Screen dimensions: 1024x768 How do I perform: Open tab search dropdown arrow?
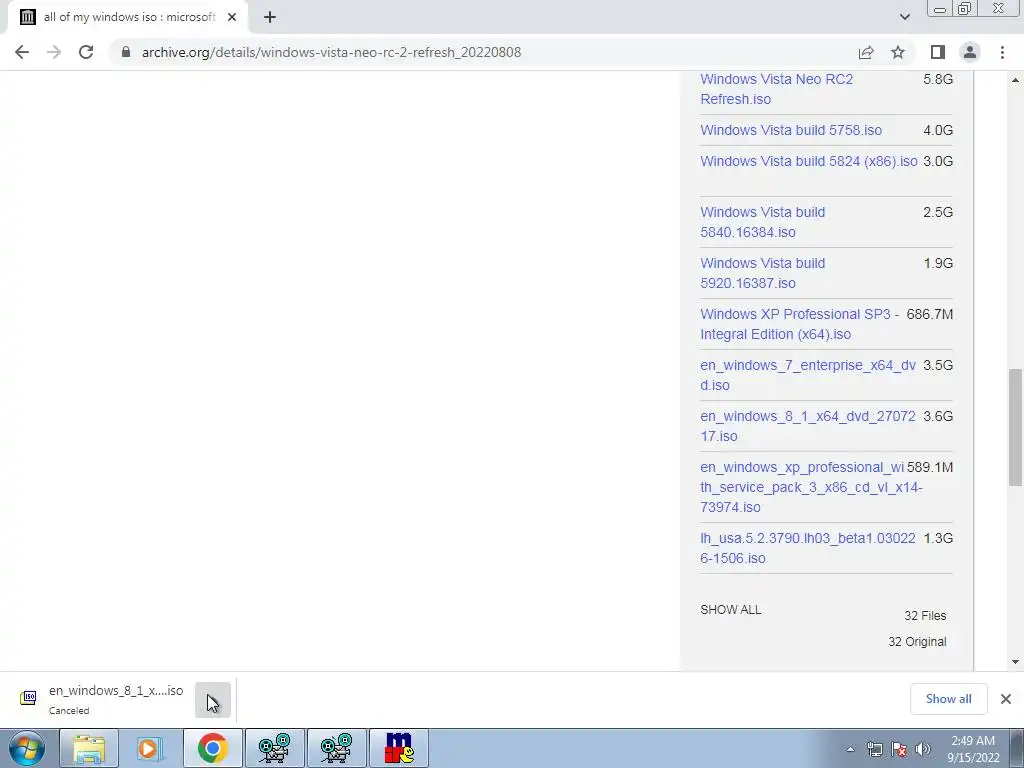pyautogui.click(x=904, y=17)
